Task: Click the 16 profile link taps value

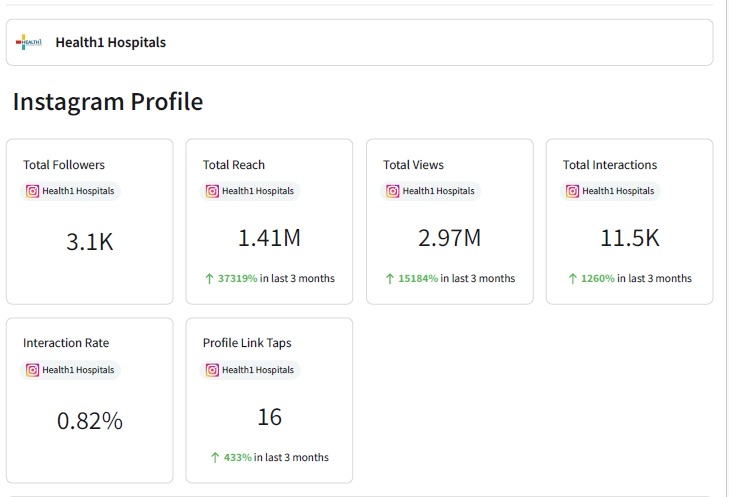Action: pos(270,417)
